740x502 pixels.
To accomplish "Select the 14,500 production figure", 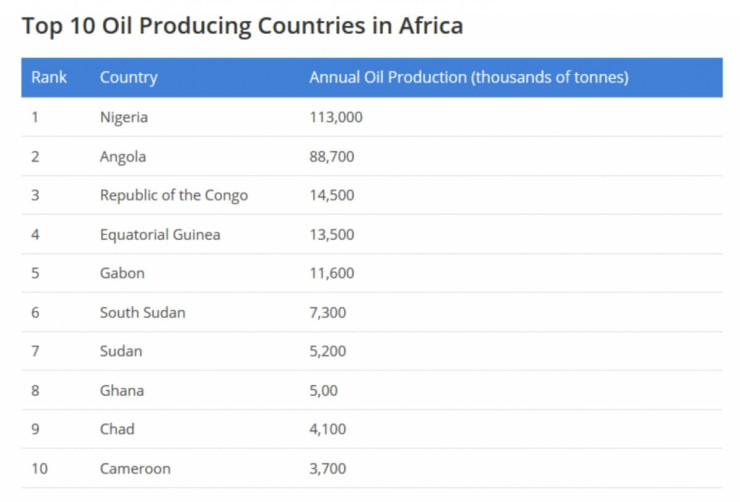I will [x=332, y=195].
